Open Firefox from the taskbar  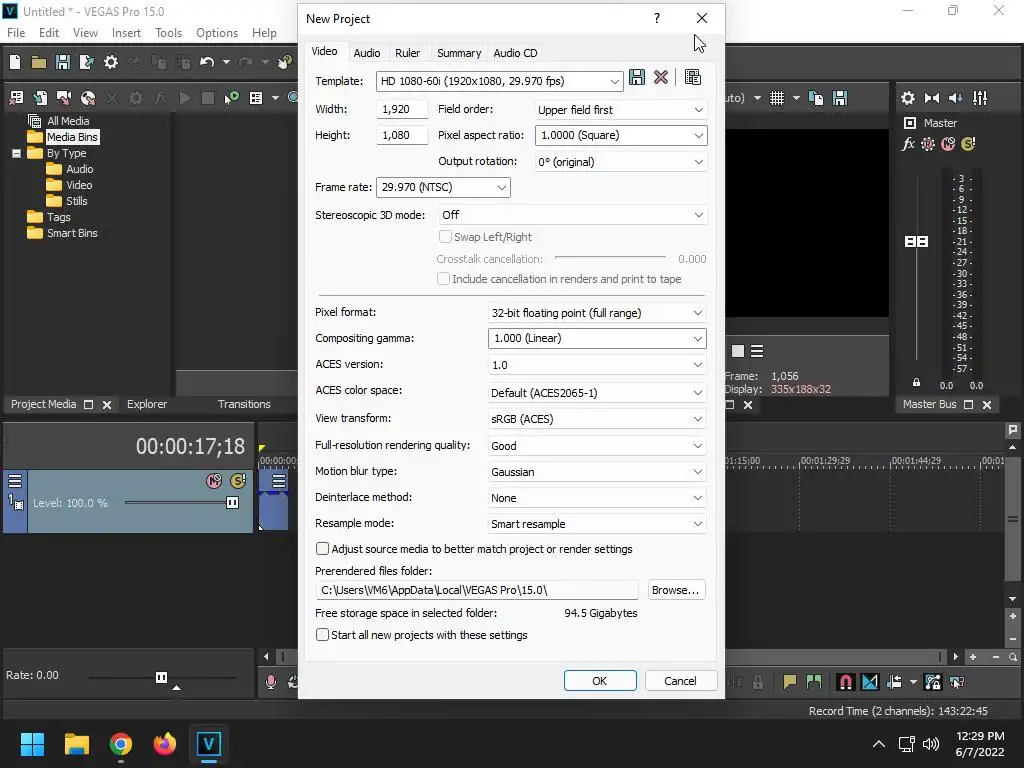(165, 744)
